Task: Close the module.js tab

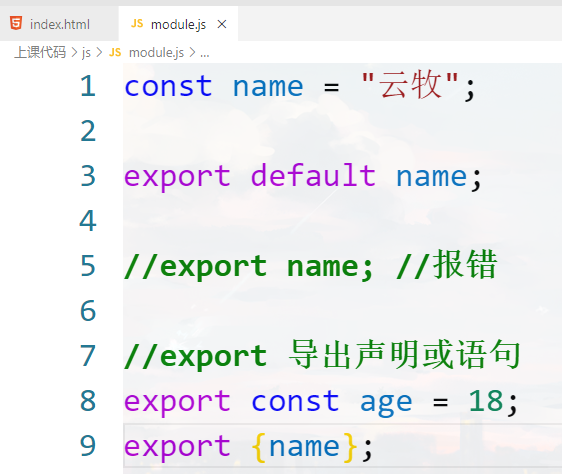Action: point(222,24)
